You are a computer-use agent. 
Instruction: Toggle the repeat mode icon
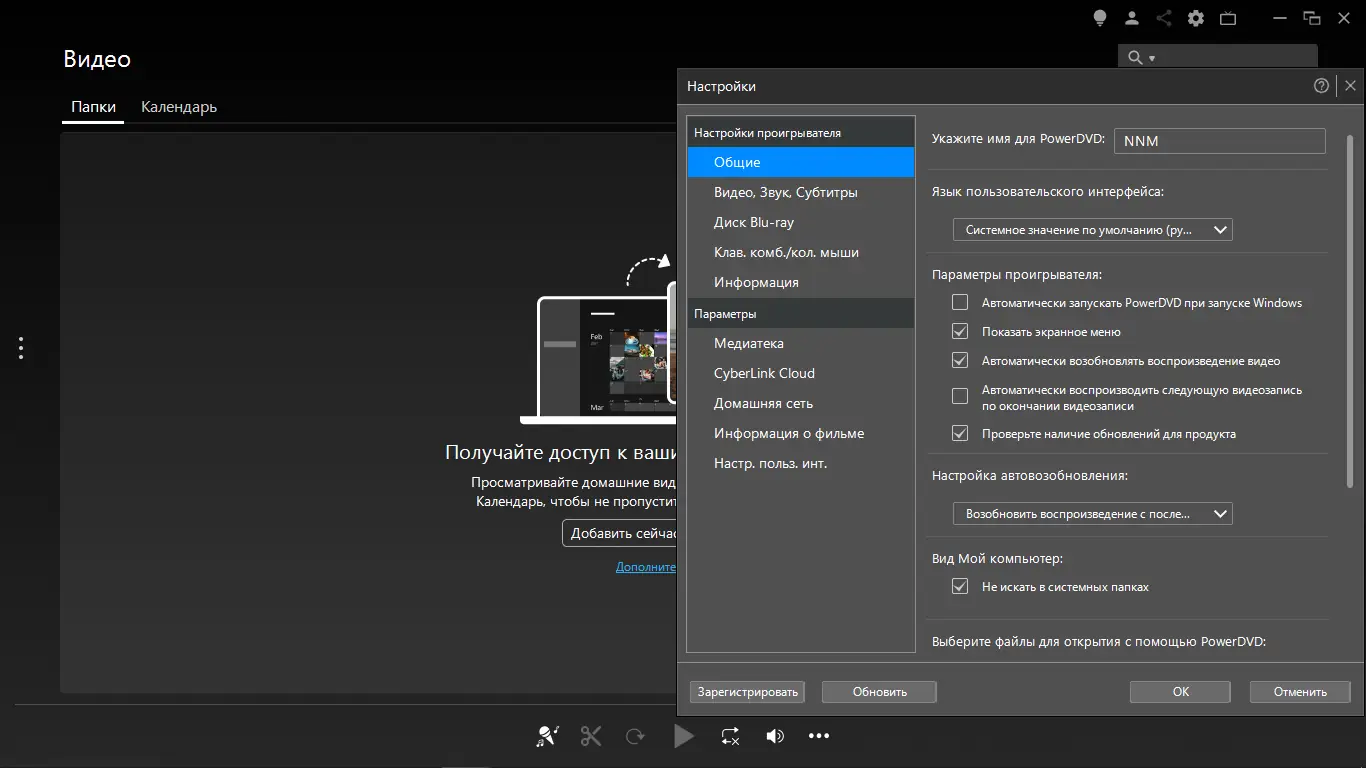[730, 737]
